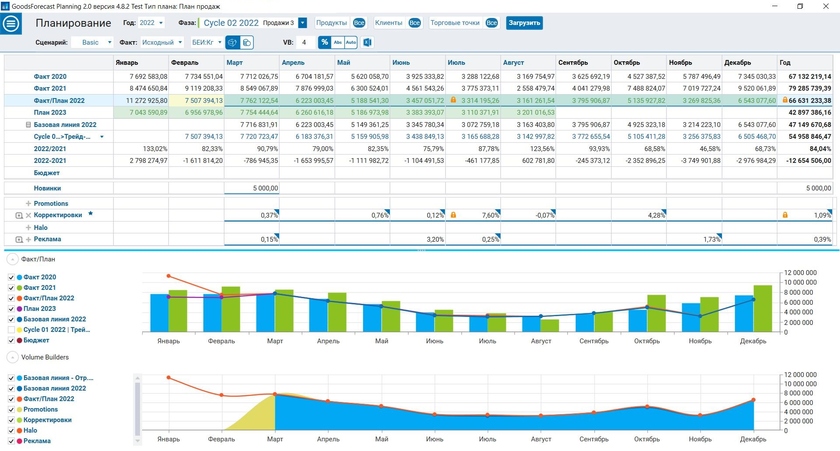840x451 pixels.
Task: Click the Auto mode icon
Action: pos(352,43)
